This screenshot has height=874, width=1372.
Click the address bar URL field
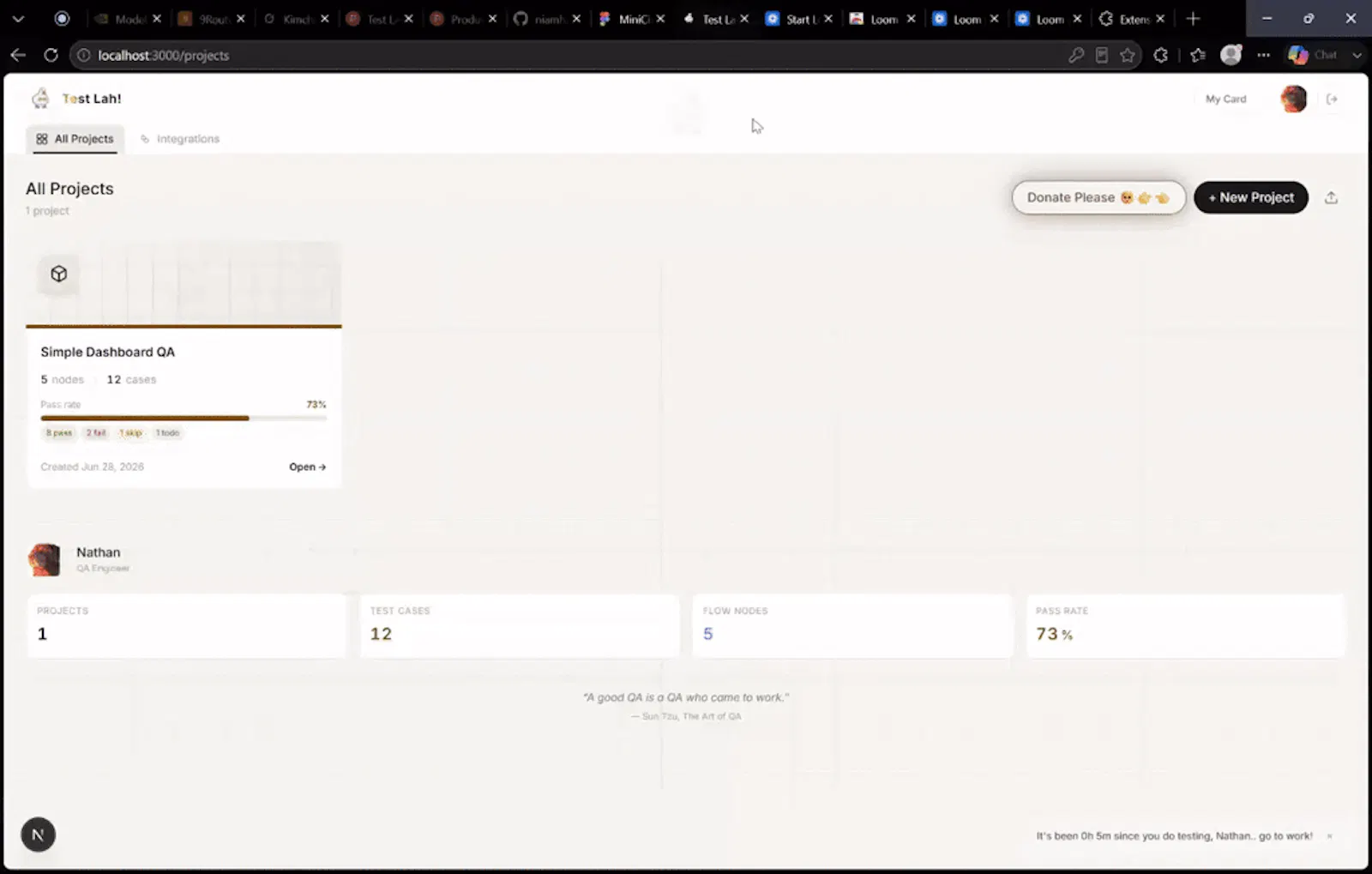point(566,55)
